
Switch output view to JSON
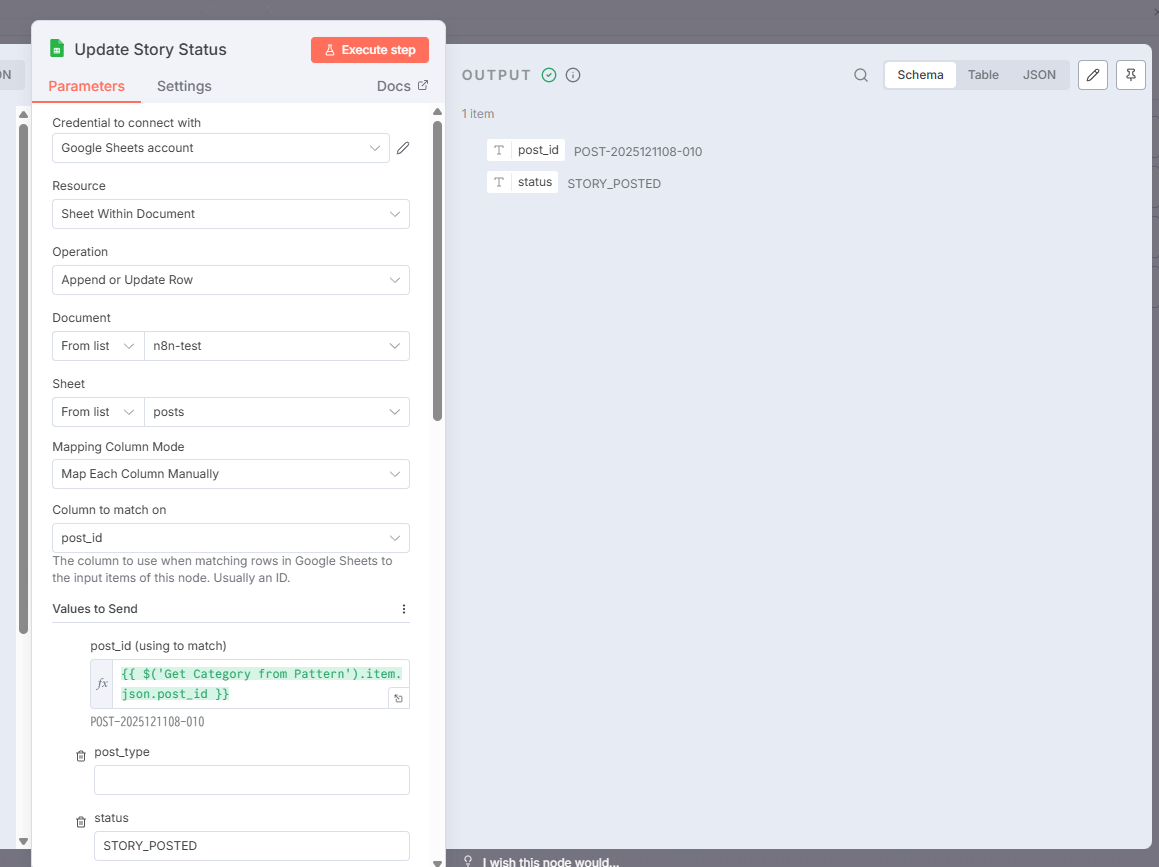click(1039, 75)
